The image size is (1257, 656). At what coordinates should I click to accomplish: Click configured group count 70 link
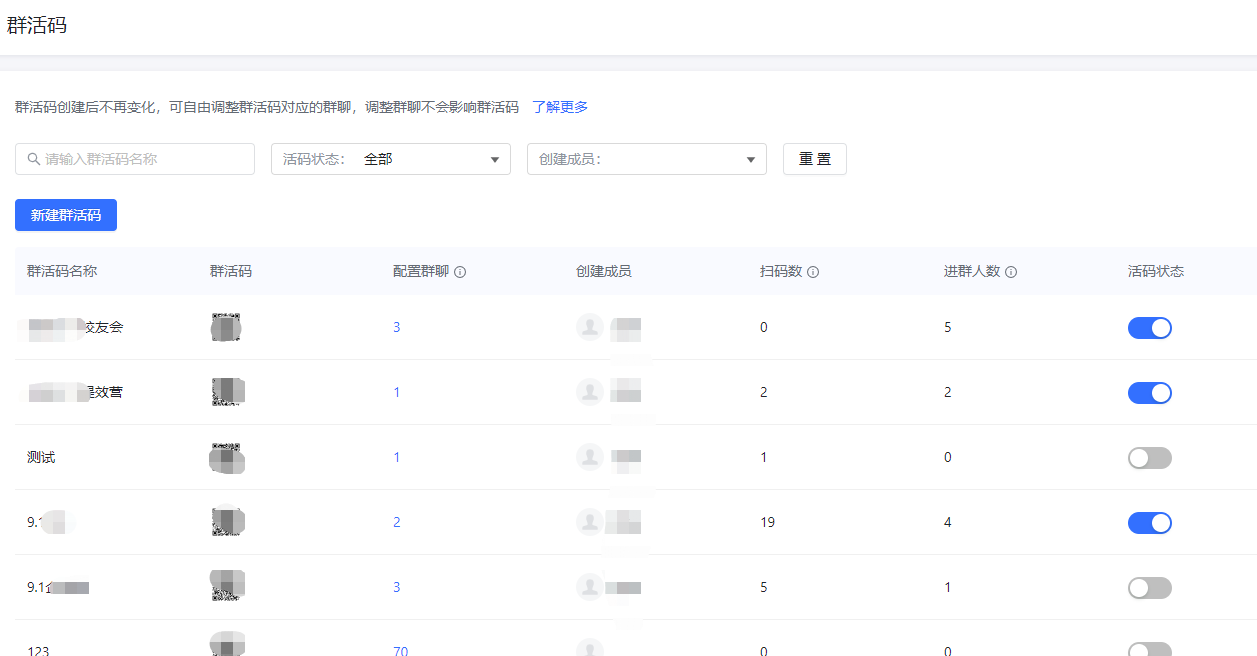pyautogui.click(x=400, y=651)
